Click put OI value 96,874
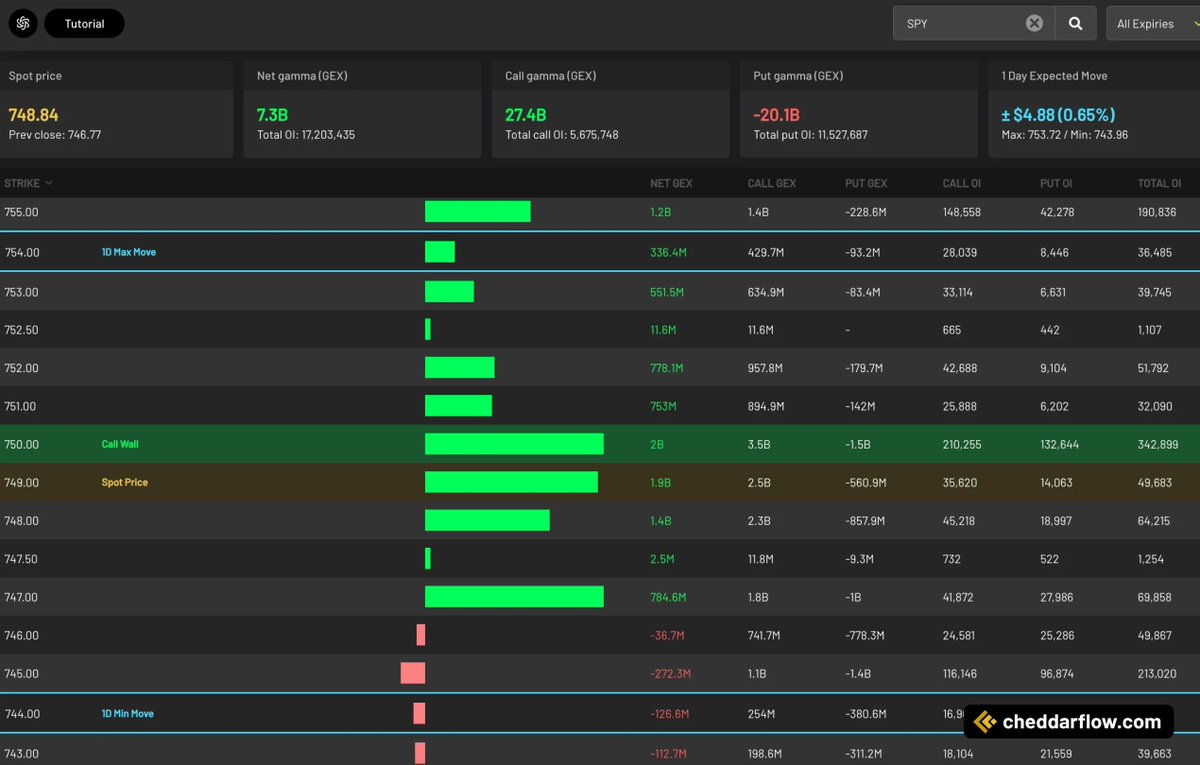 [x=1057, y=674]
